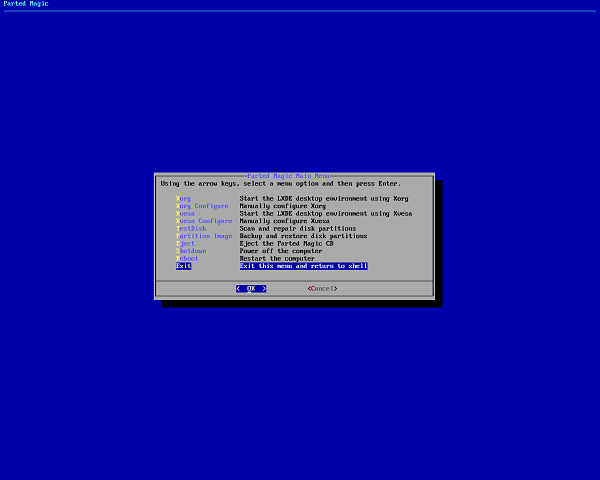
Task: Click the 'Using the arrow keys' instruction text
Action: coord(280,184)
